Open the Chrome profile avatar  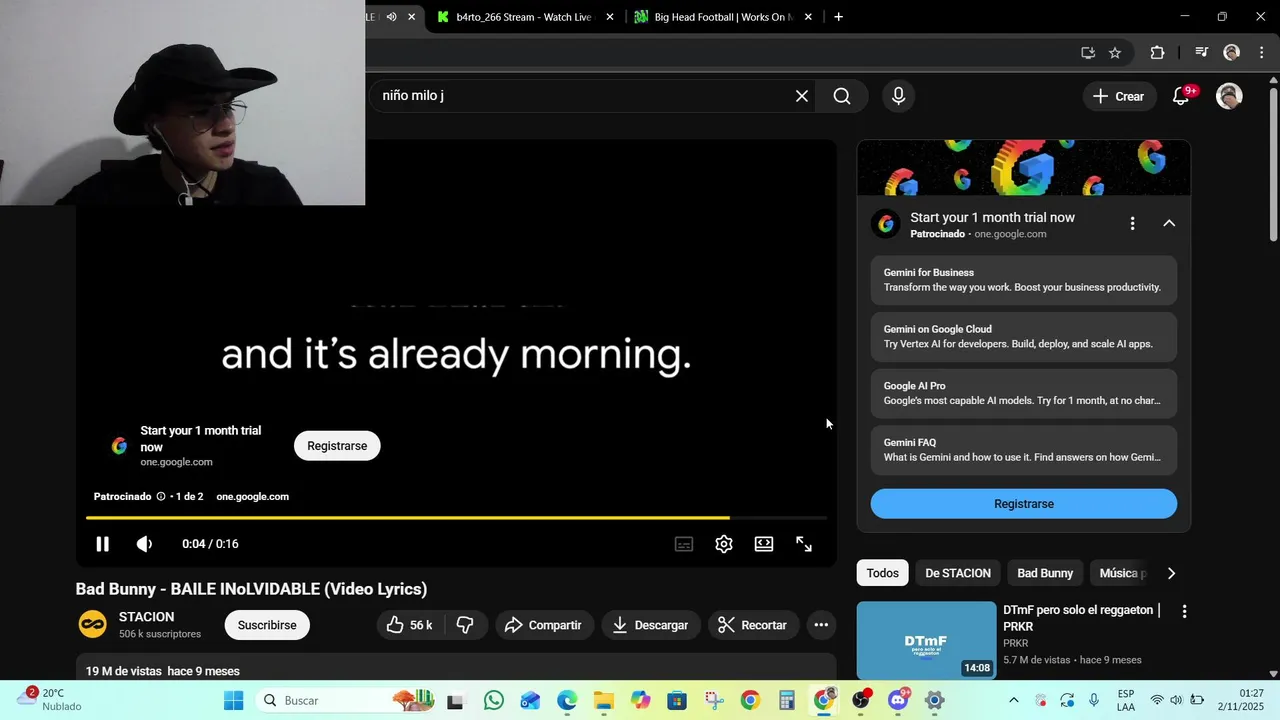(1231, 53)
